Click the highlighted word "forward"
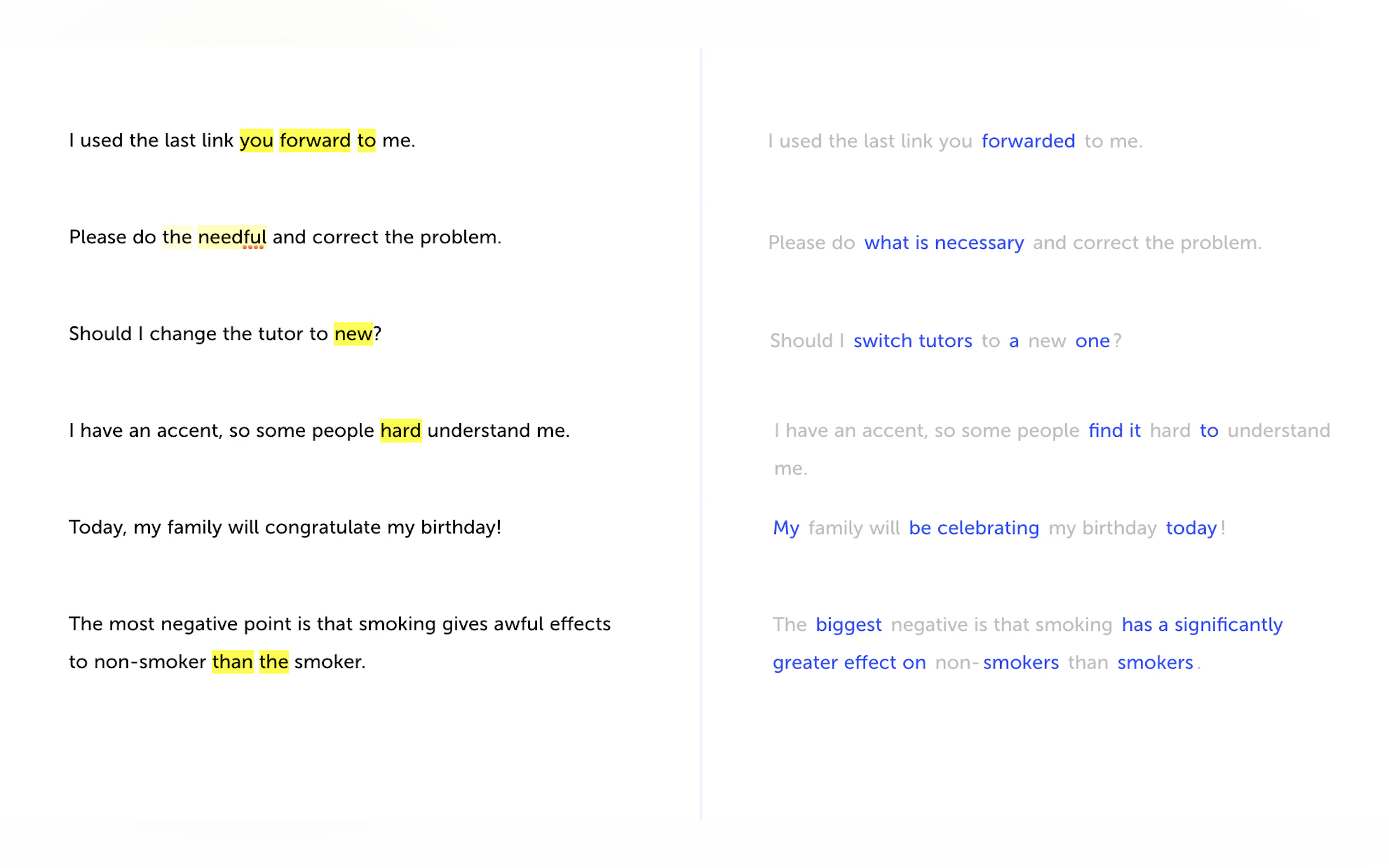 (x=314, y=140)
